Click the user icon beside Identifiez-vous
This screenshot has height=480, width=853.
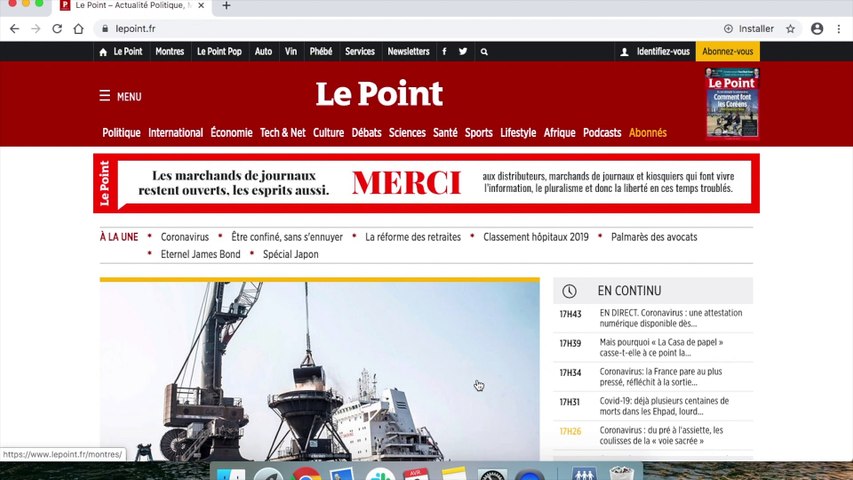pos(624,52)
